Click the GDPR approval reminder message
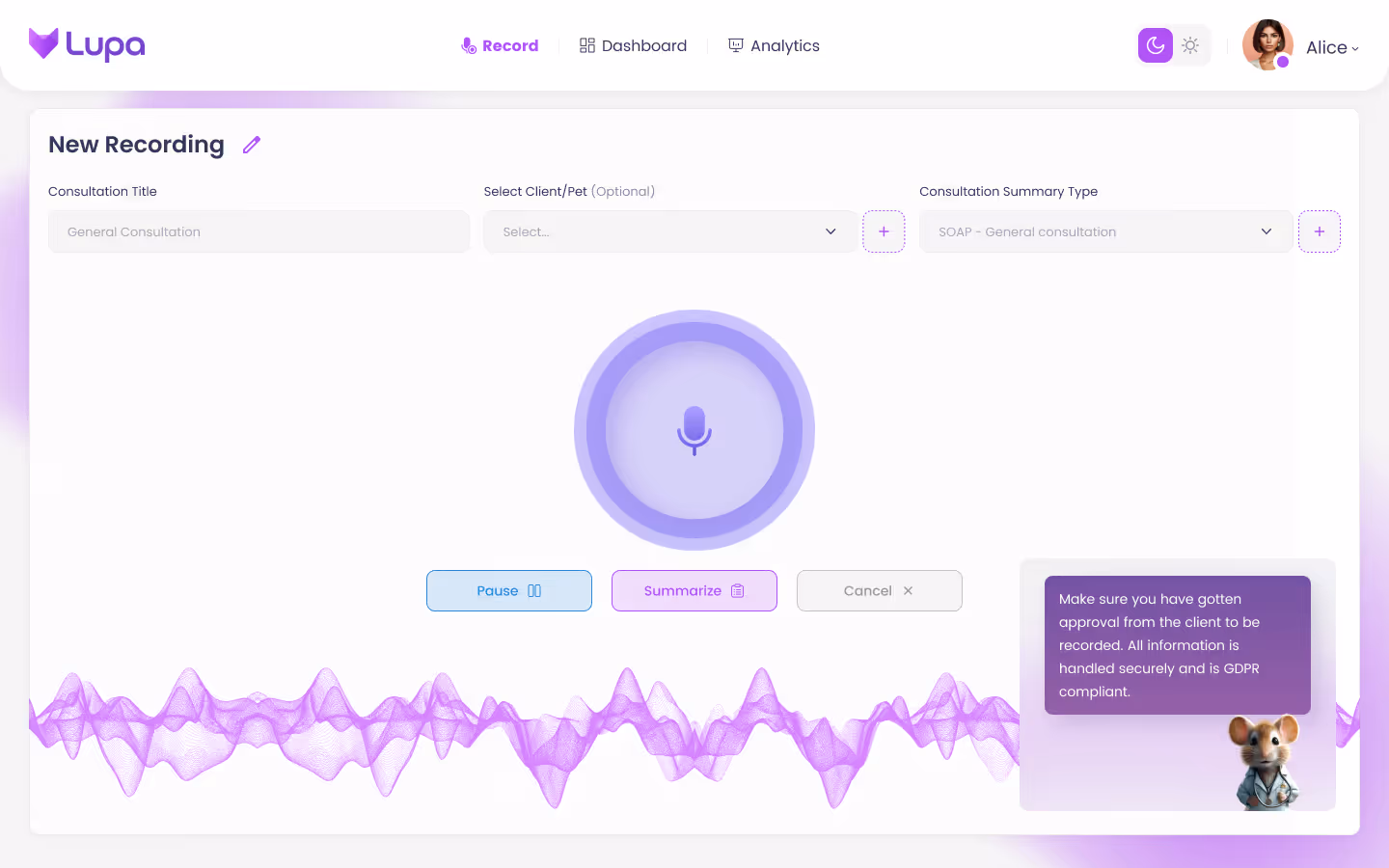This screenshot has width=1389, height=868. [1178, 645]
